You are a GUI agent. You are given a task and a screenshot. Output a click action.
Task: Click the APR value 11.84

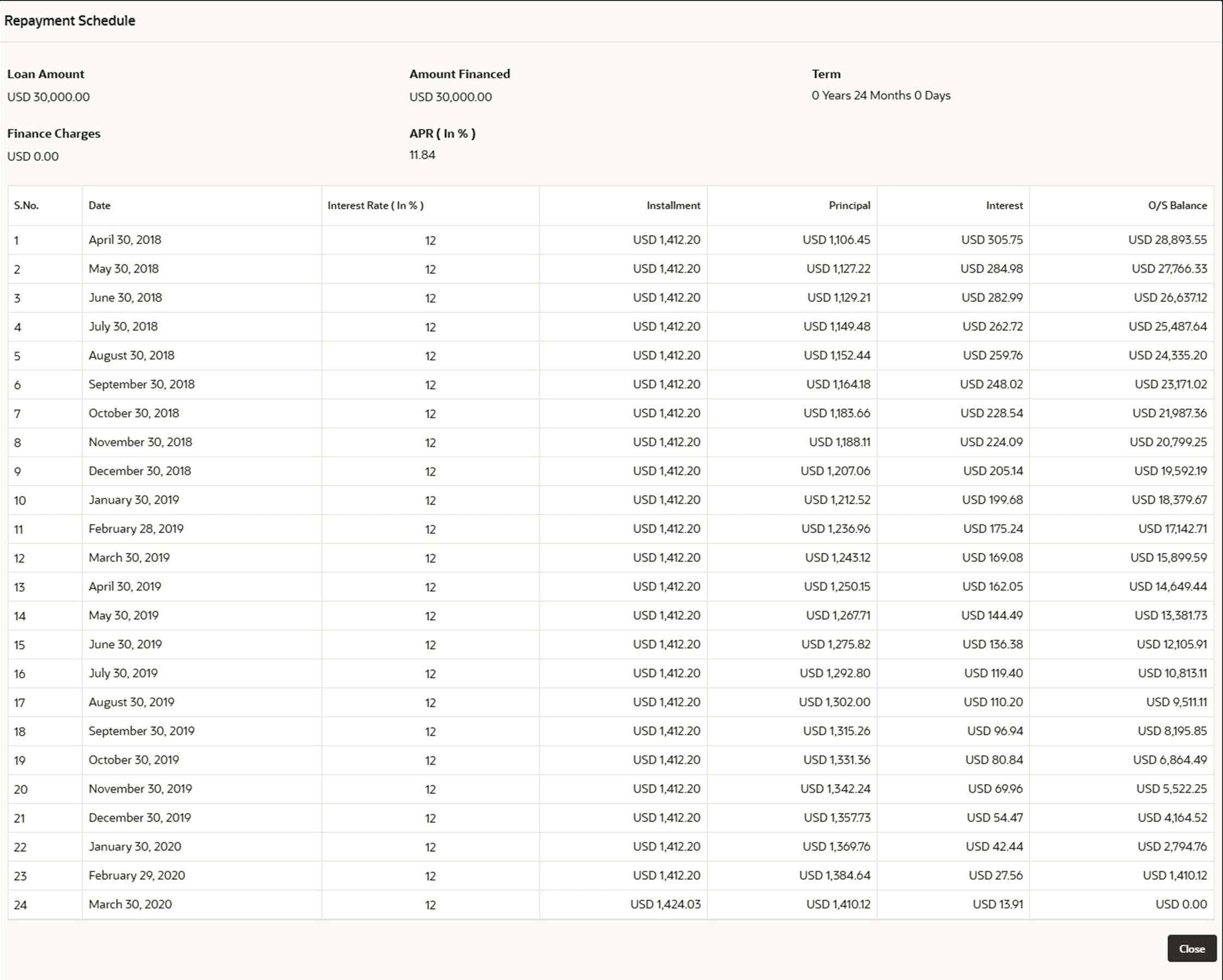pos(422,155)
